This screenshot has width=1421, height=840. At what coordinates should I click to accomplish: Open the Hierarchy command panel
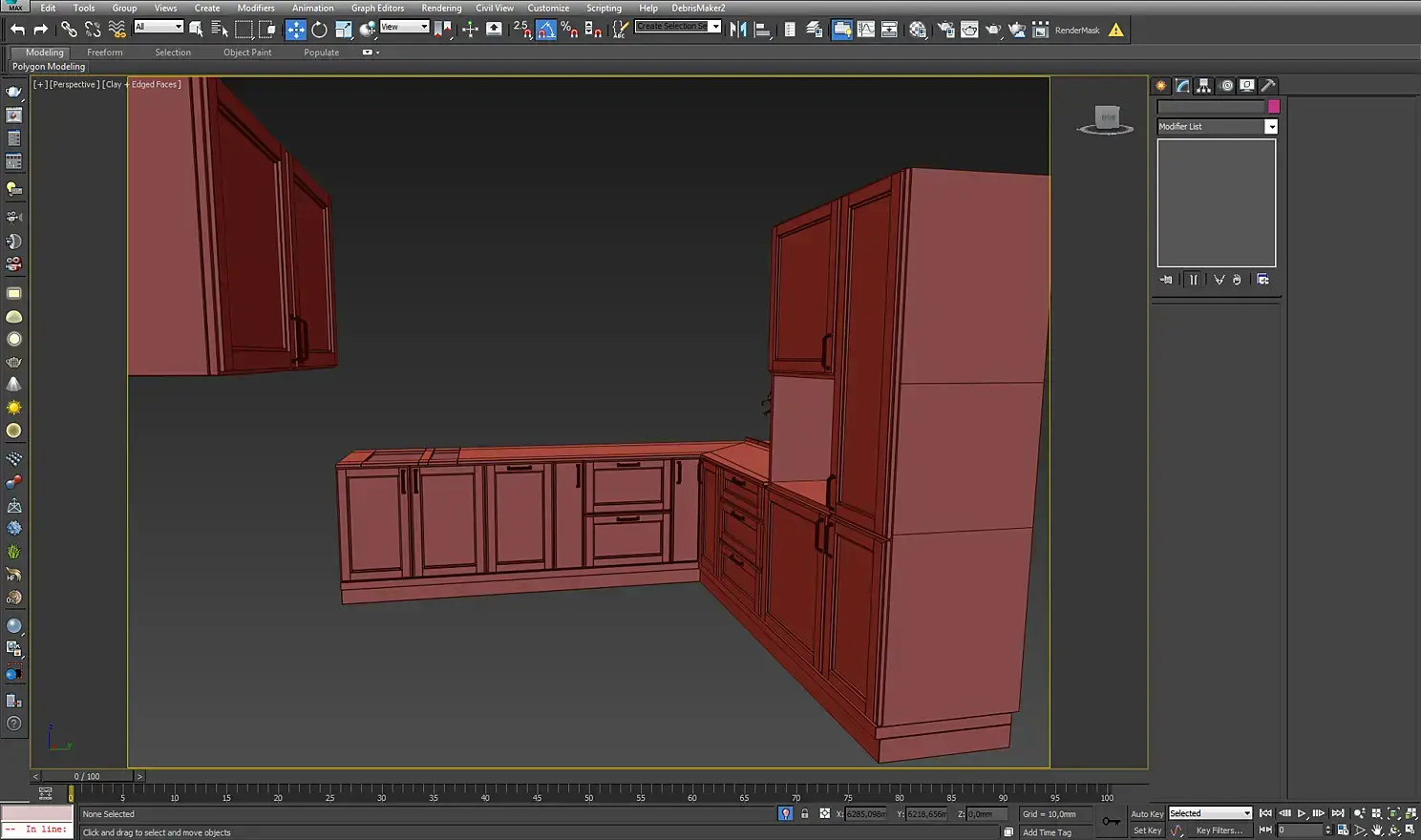[1204, 86]
